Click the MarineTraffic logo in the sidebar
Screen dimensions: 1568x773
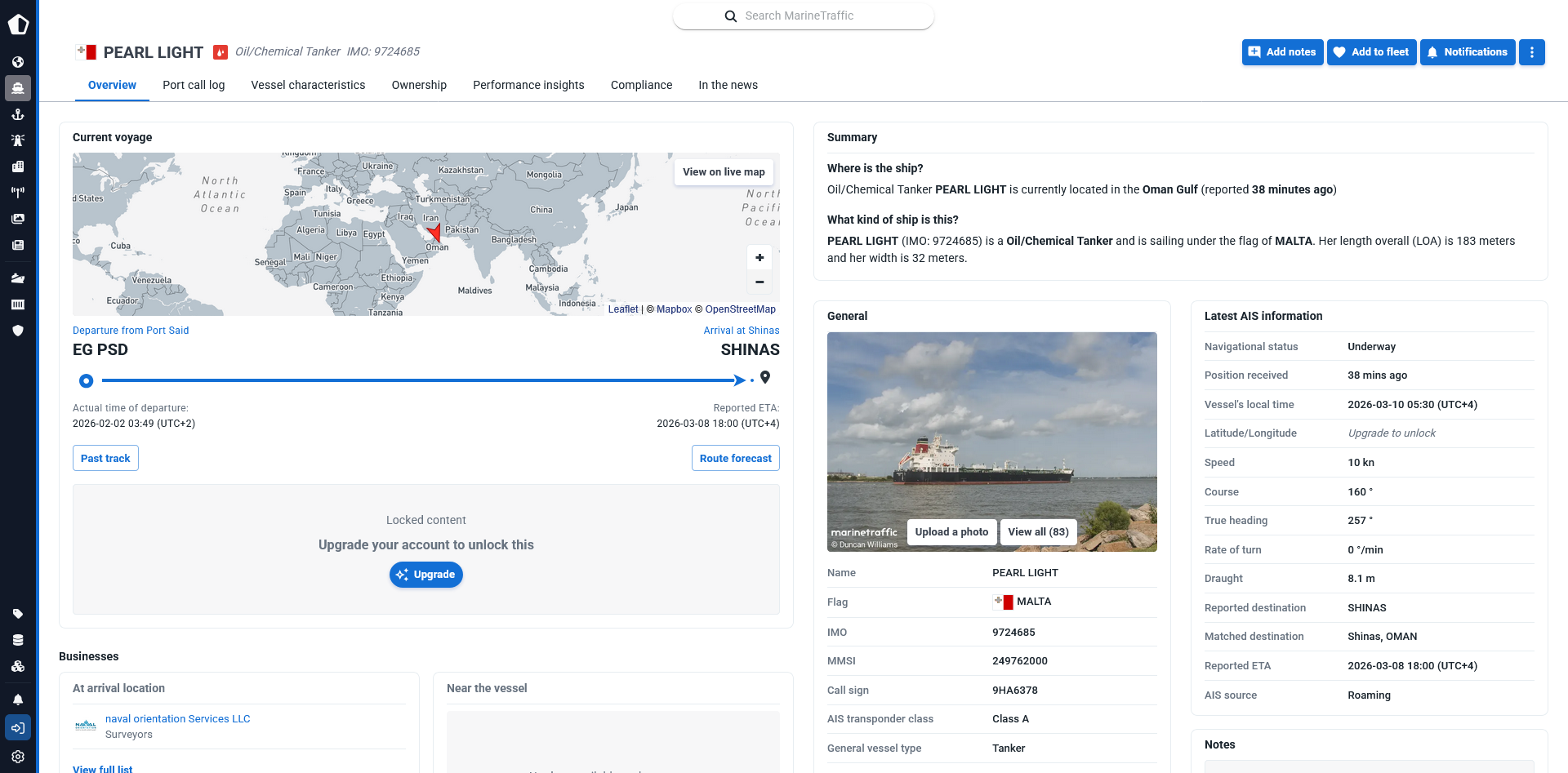click(18, 24)
